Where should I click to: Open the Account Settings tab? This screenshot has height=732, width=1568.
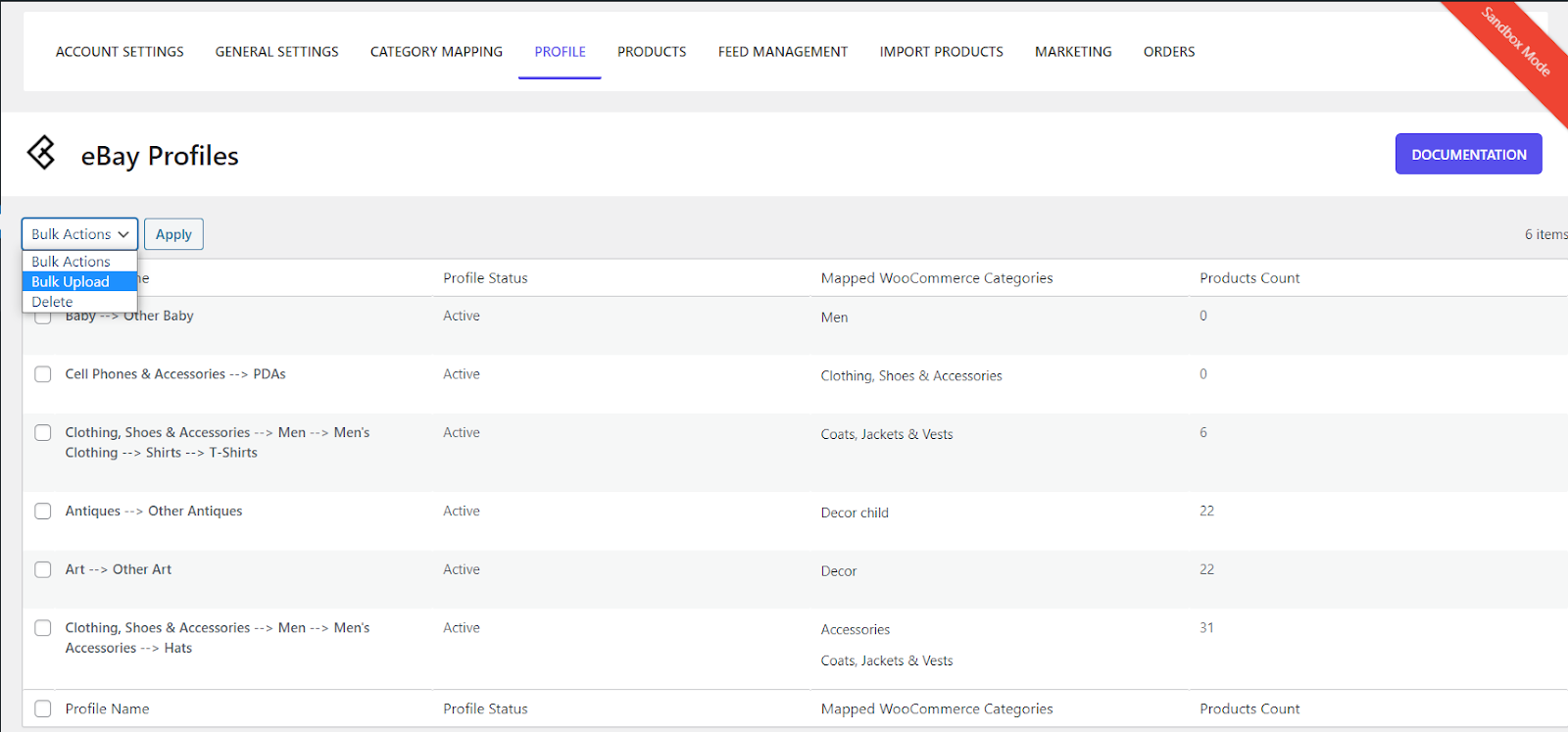(x=120, y=52)
